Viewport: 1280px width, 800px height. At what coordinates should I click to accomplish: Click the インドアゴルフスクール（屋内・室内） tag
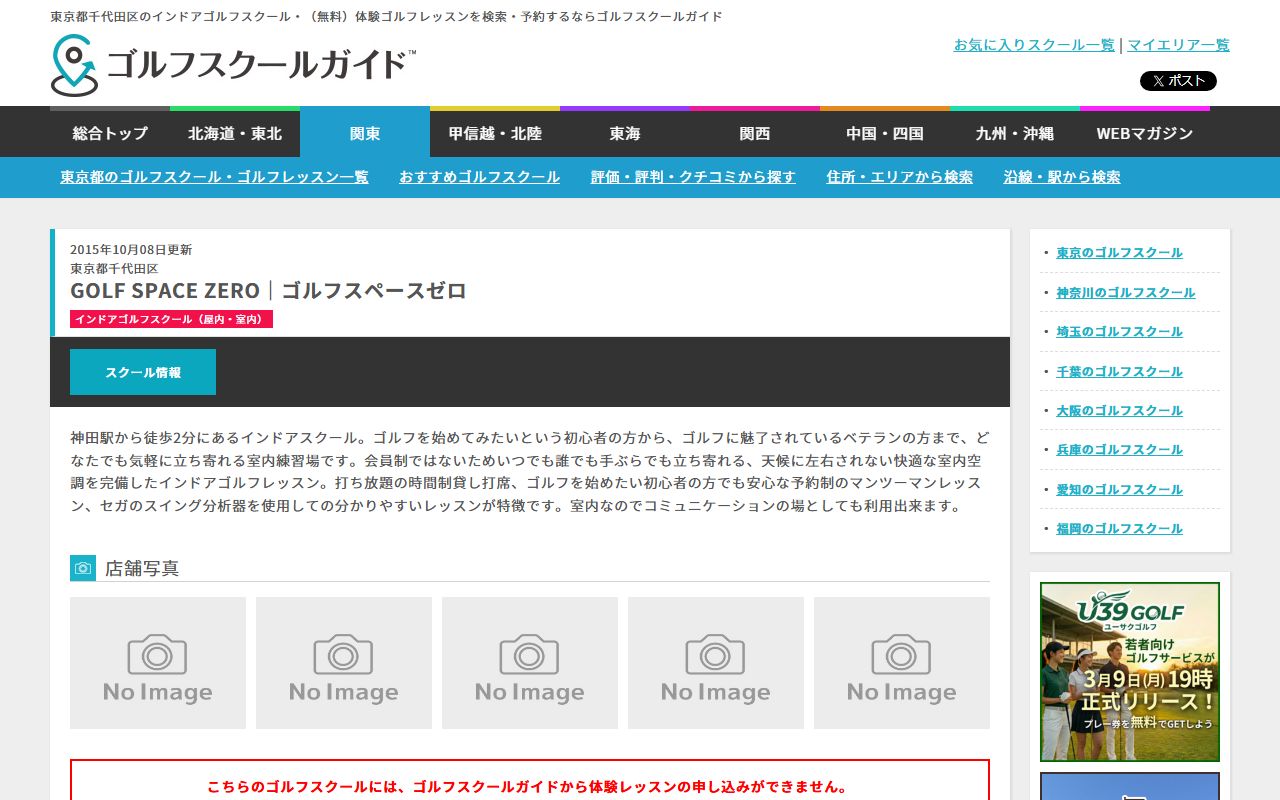[171, 319]
